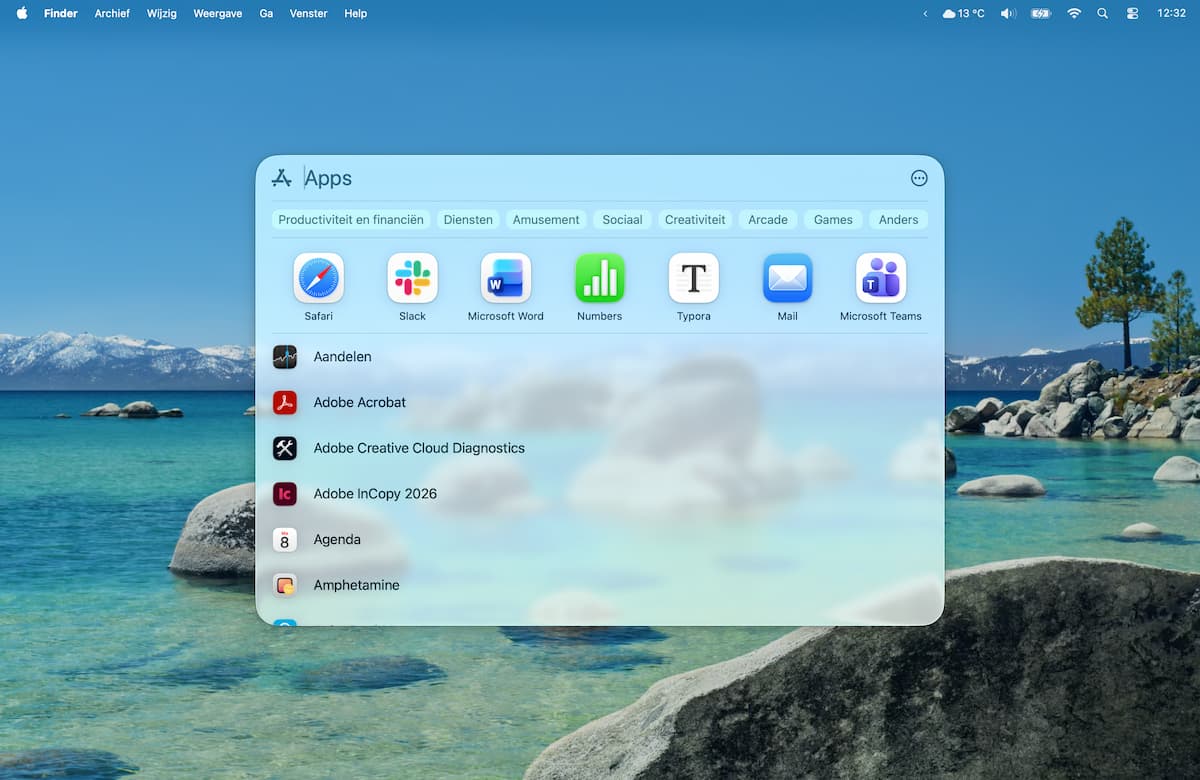Open Adobe Acrobat from the list
1200x780 pixels.
tap(359, 402)
